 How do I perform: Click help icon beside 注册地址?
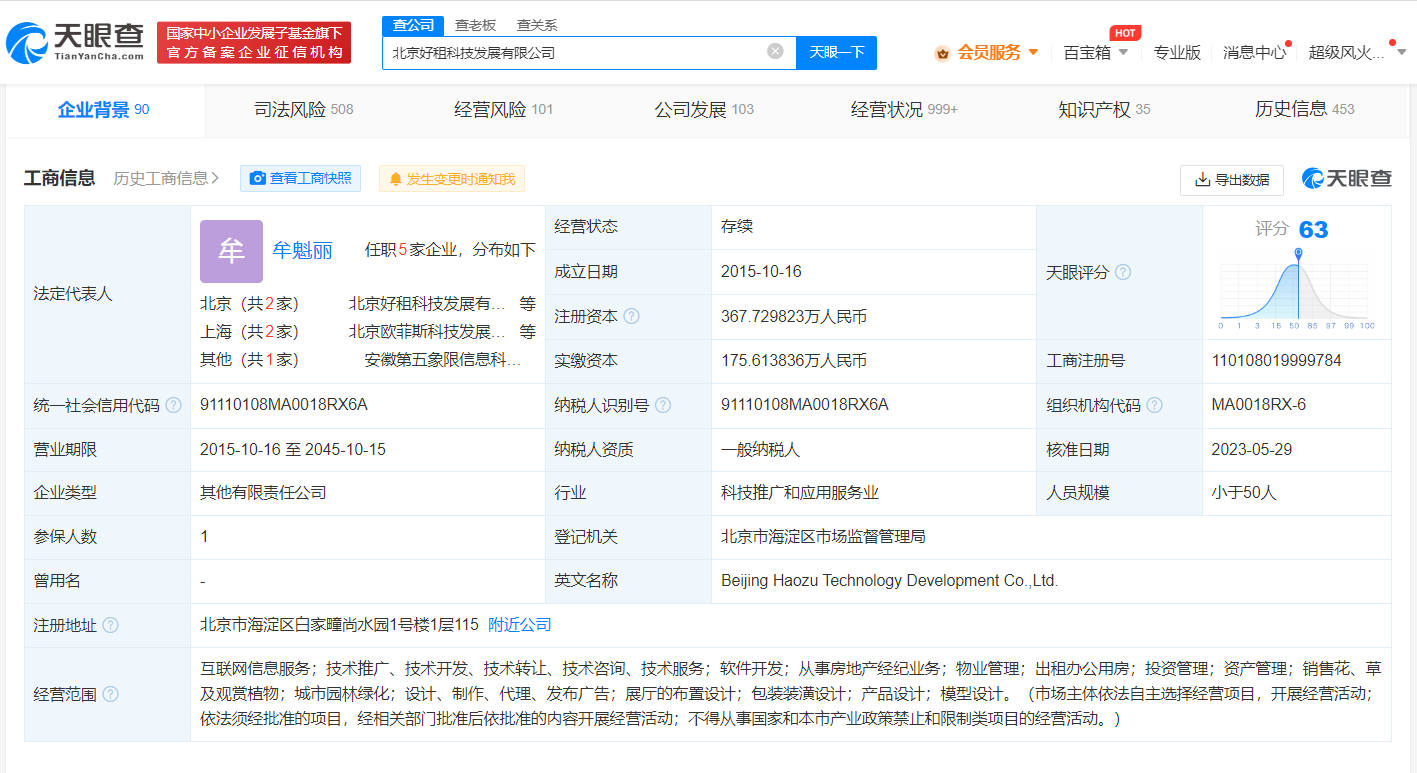click(110, 625)
